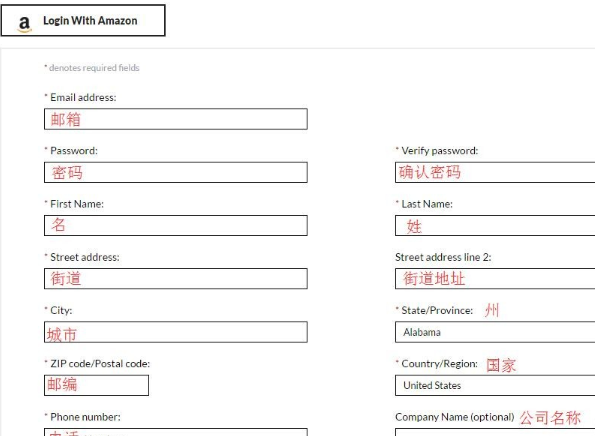The image size is (595, 436).
Task: Select the 'Company Name (optional)' label
Action: [x=455, y=417]
